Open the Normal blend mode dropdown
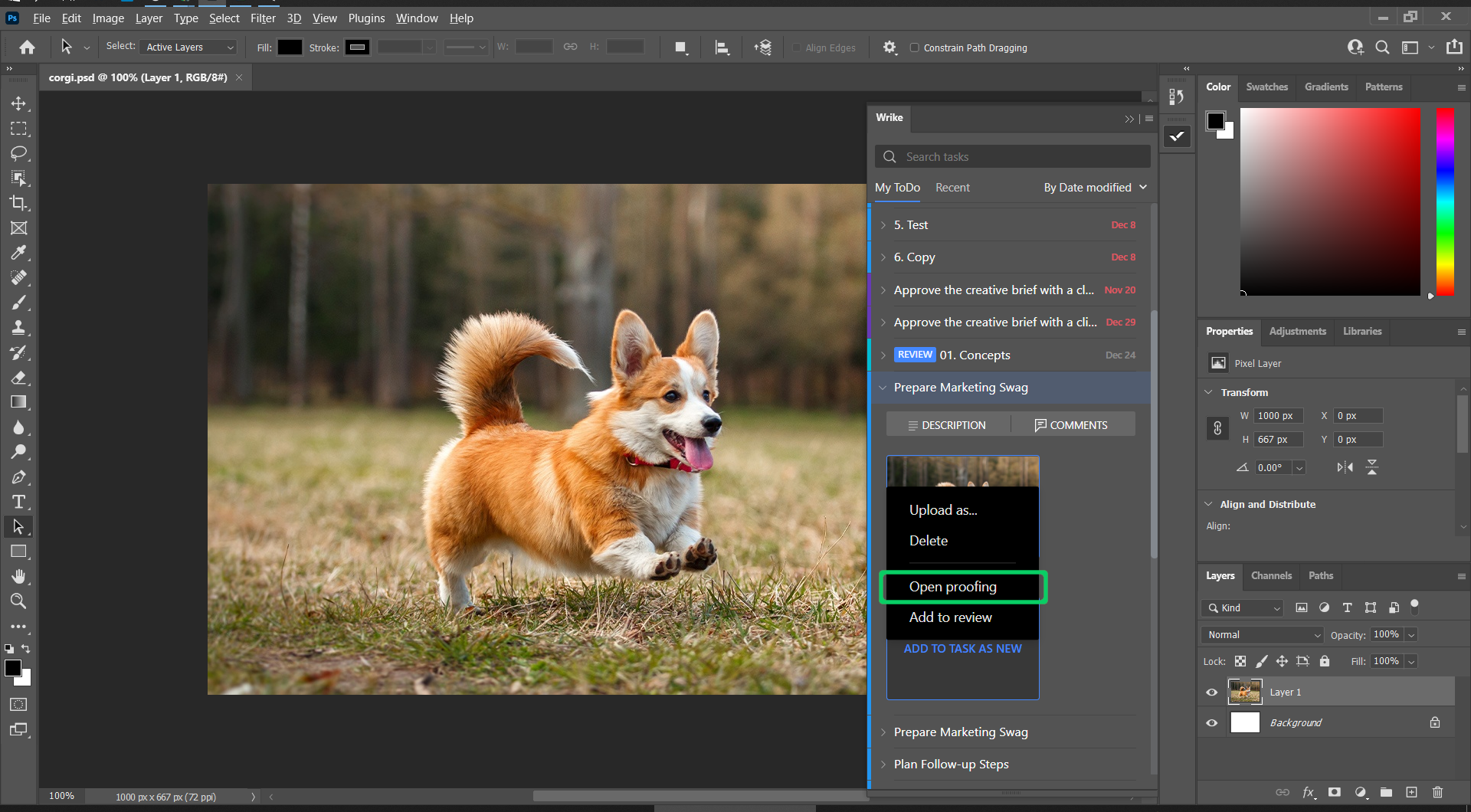The width and height of the screenshot is (1471, 812). [x=1261, y=634]
